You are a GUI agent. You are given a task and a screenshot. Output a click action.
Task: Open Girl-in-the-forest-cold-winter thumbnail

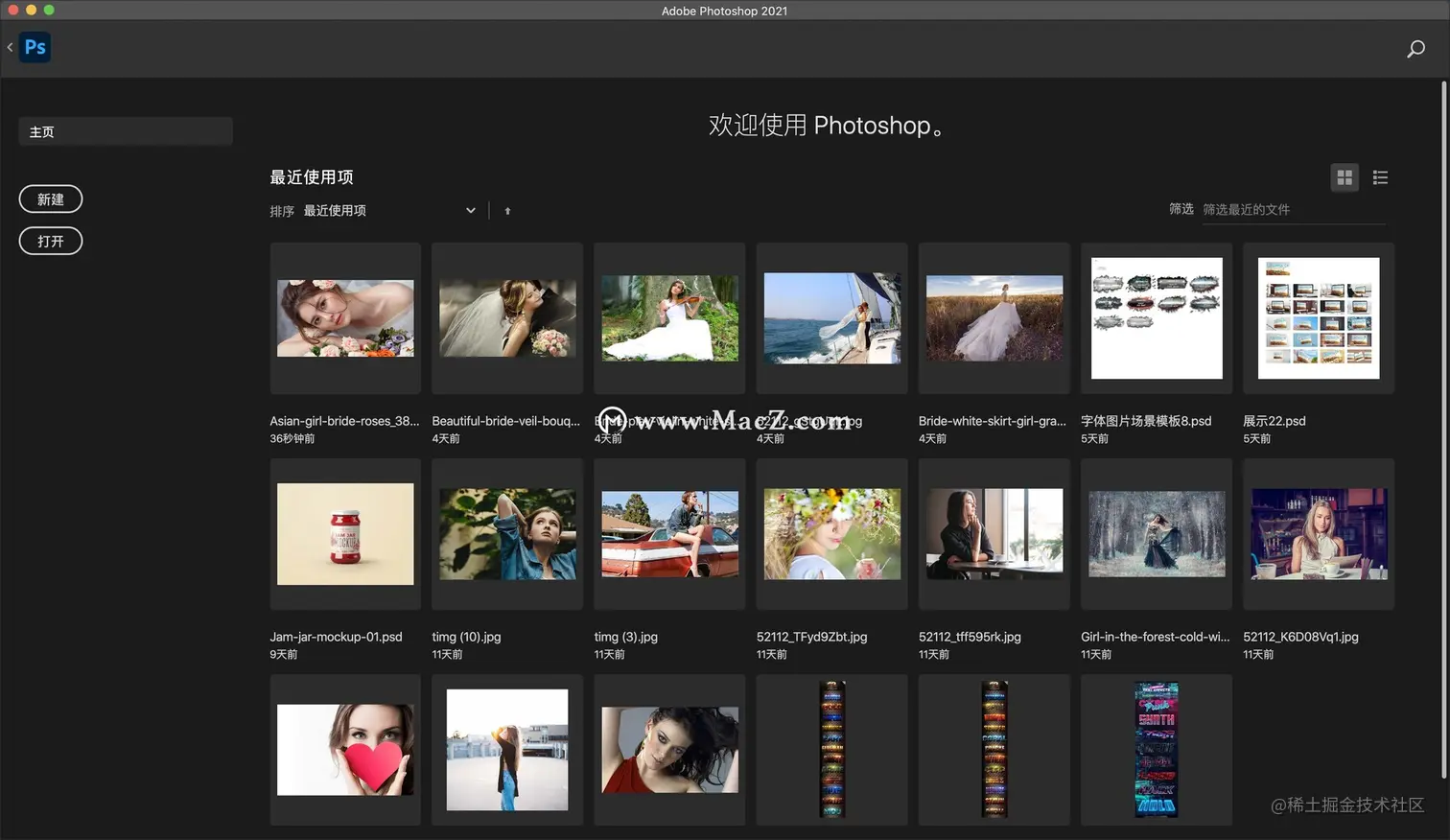(1157, 534)
